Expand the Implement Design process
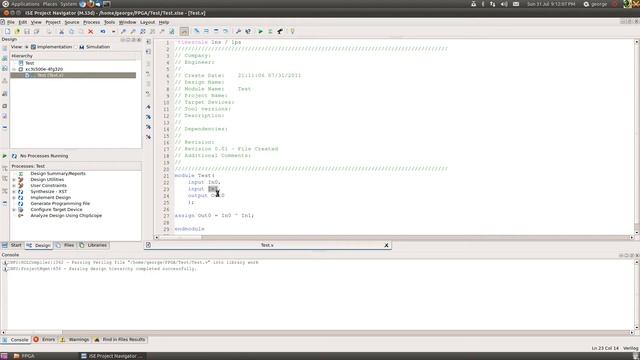 click(14, 198)
